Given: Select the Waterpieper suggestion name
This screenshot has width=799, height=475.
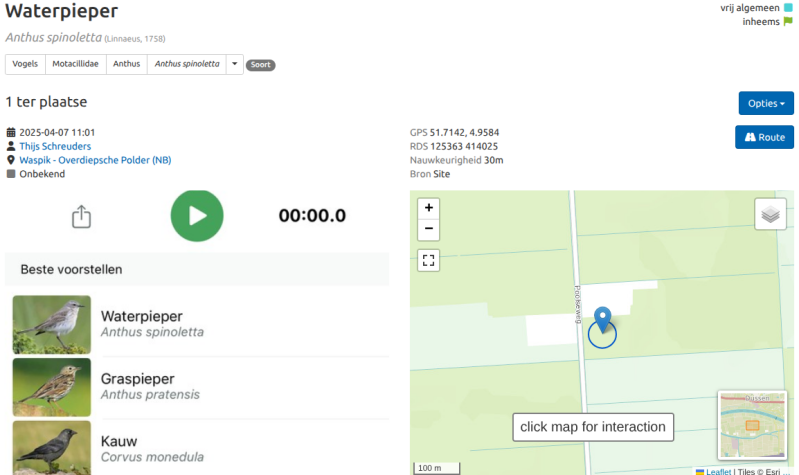Looking at the screenshot, I should 142,316.
